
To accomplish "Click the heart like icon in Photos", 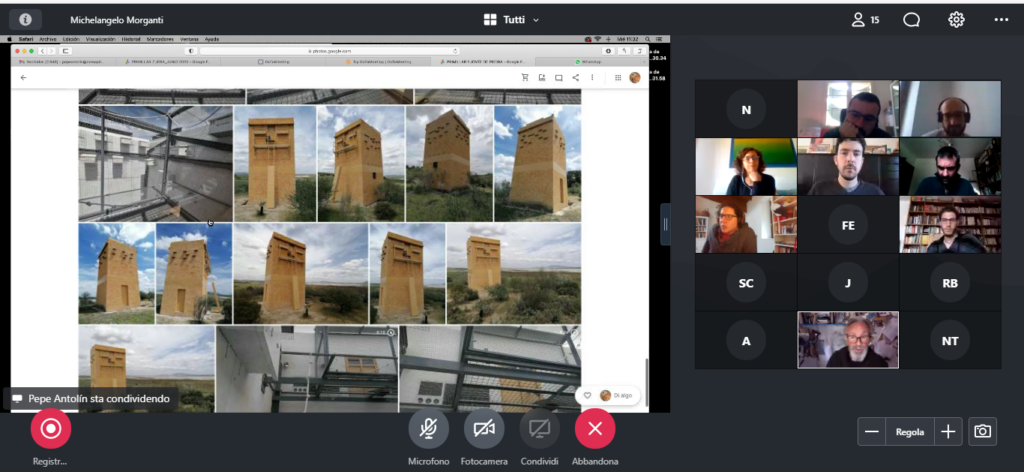I will coord(587,396).
